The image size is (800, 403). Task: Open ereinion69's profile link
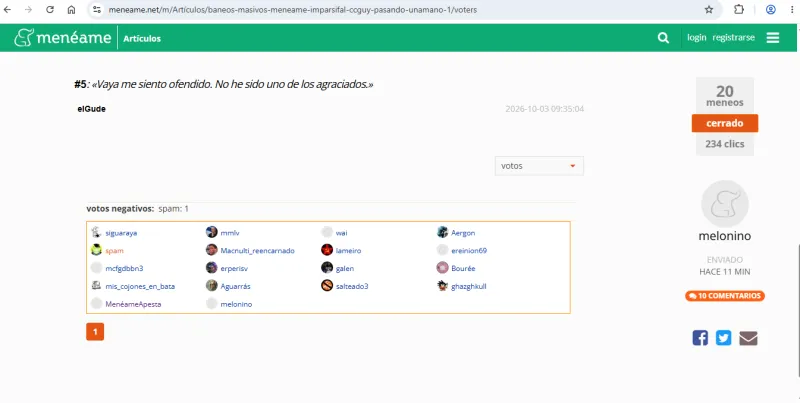pyautogui.click(x=469, y=251)
